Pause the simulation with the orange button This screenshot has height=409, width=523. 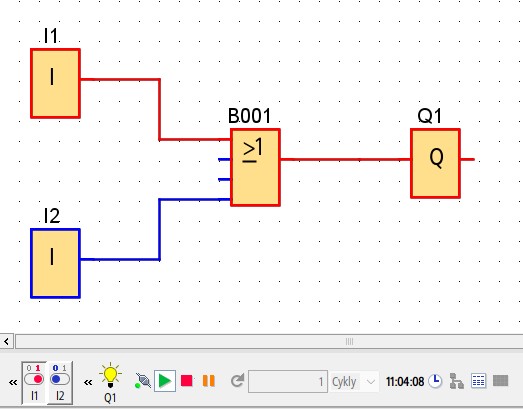click(x=208, y=381)
